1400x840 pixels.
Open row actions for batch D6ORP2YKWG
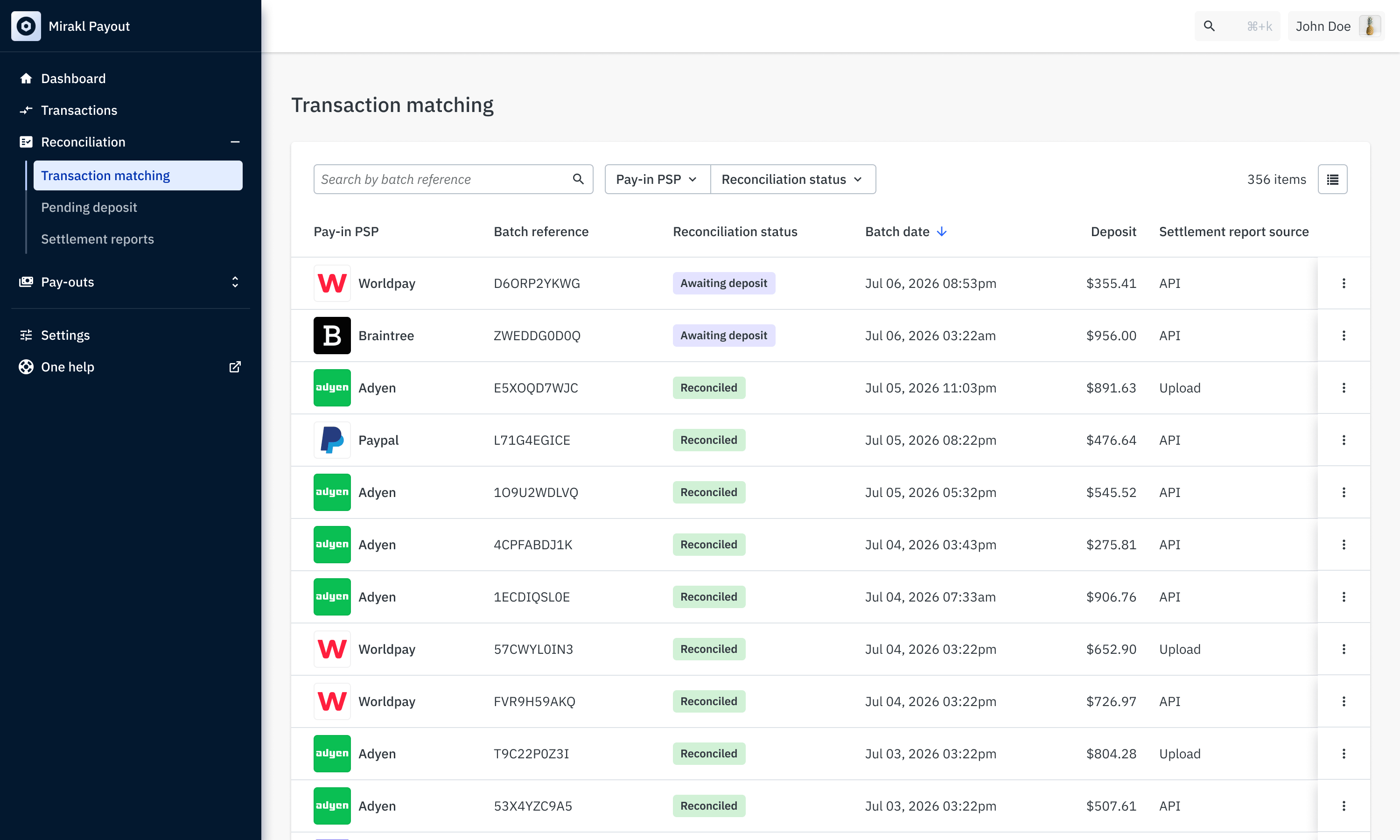click(x=1344, y=284)
